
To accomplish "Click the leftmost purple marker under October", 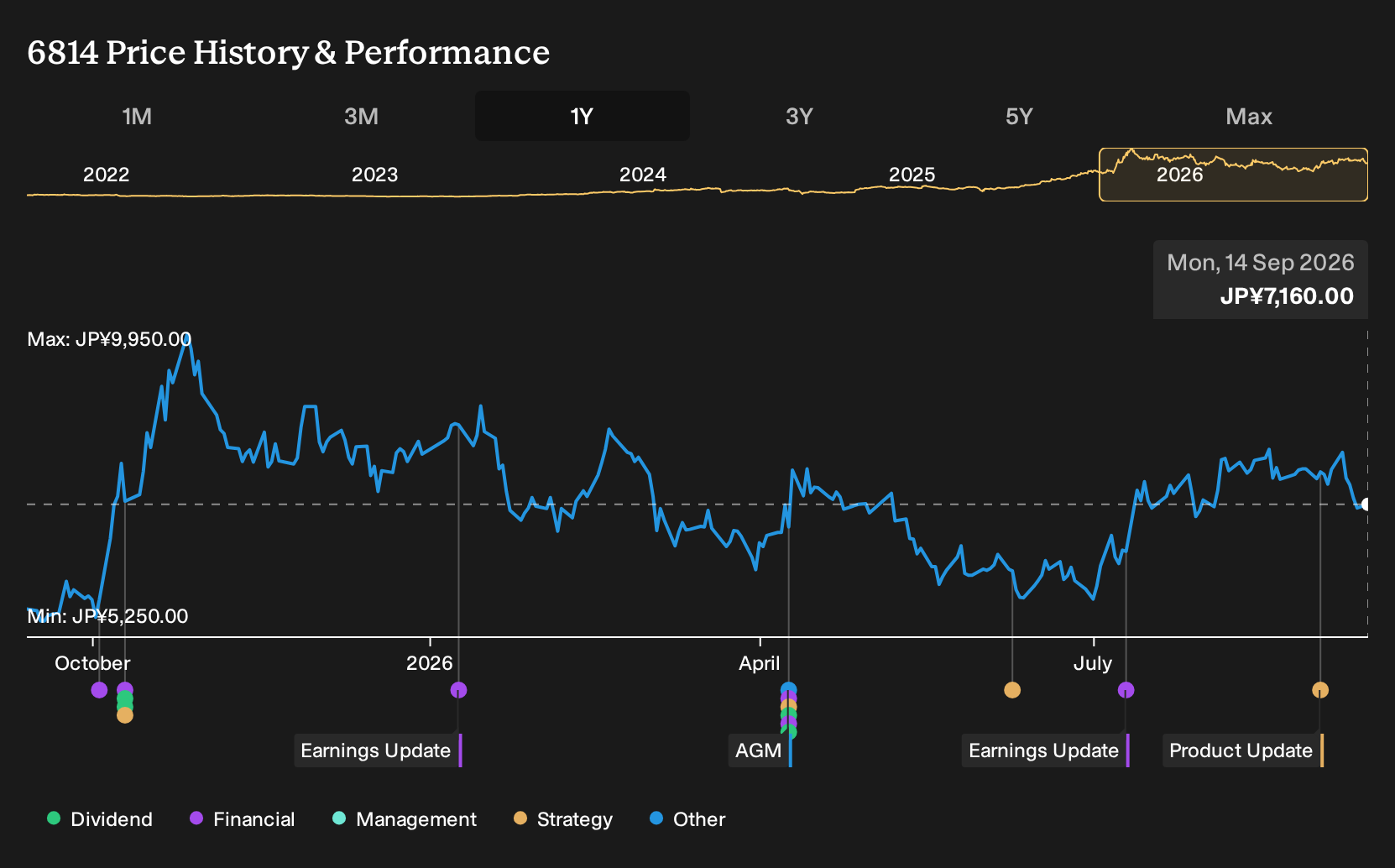I will [x=99, y=690].
